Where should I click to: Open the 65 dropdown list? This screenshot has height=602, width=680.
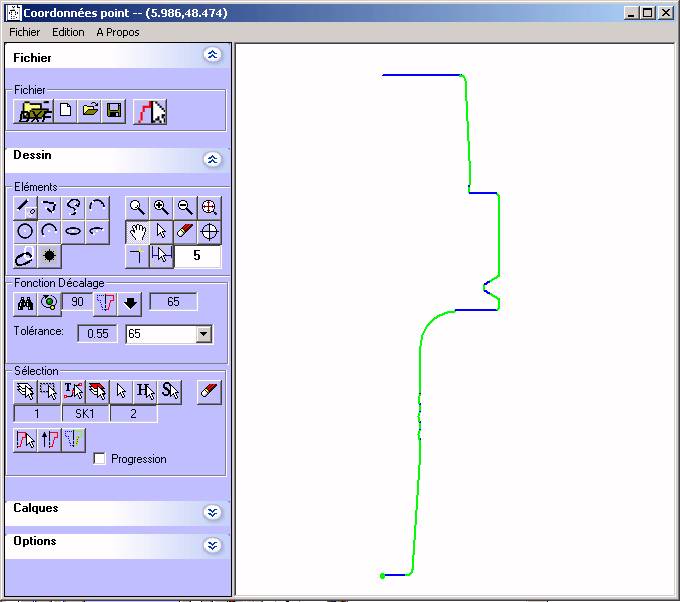[x=204, y=334]
